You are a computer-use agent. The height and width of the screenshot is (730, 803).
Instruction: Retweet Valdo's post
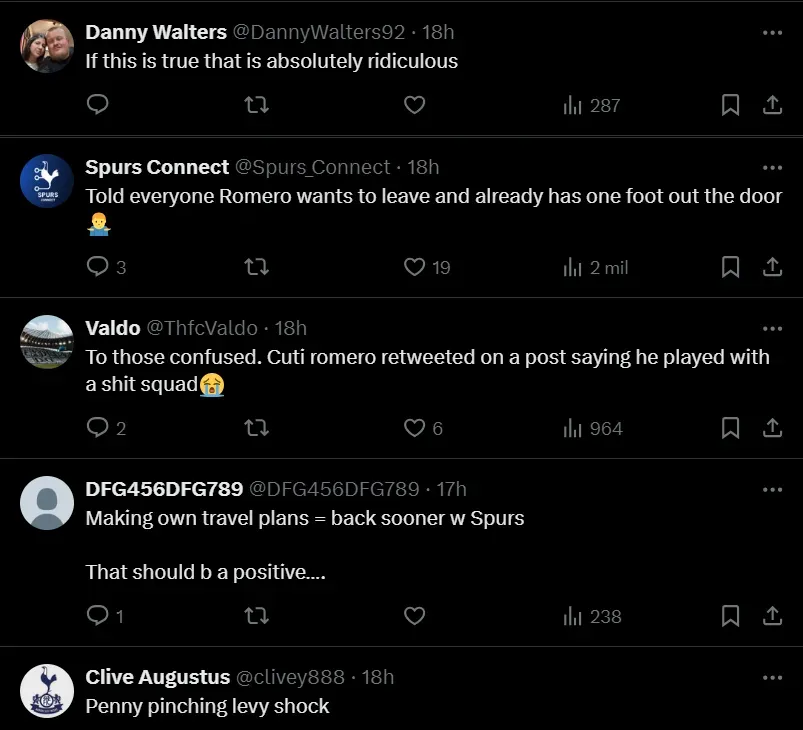tap(257, 428)
